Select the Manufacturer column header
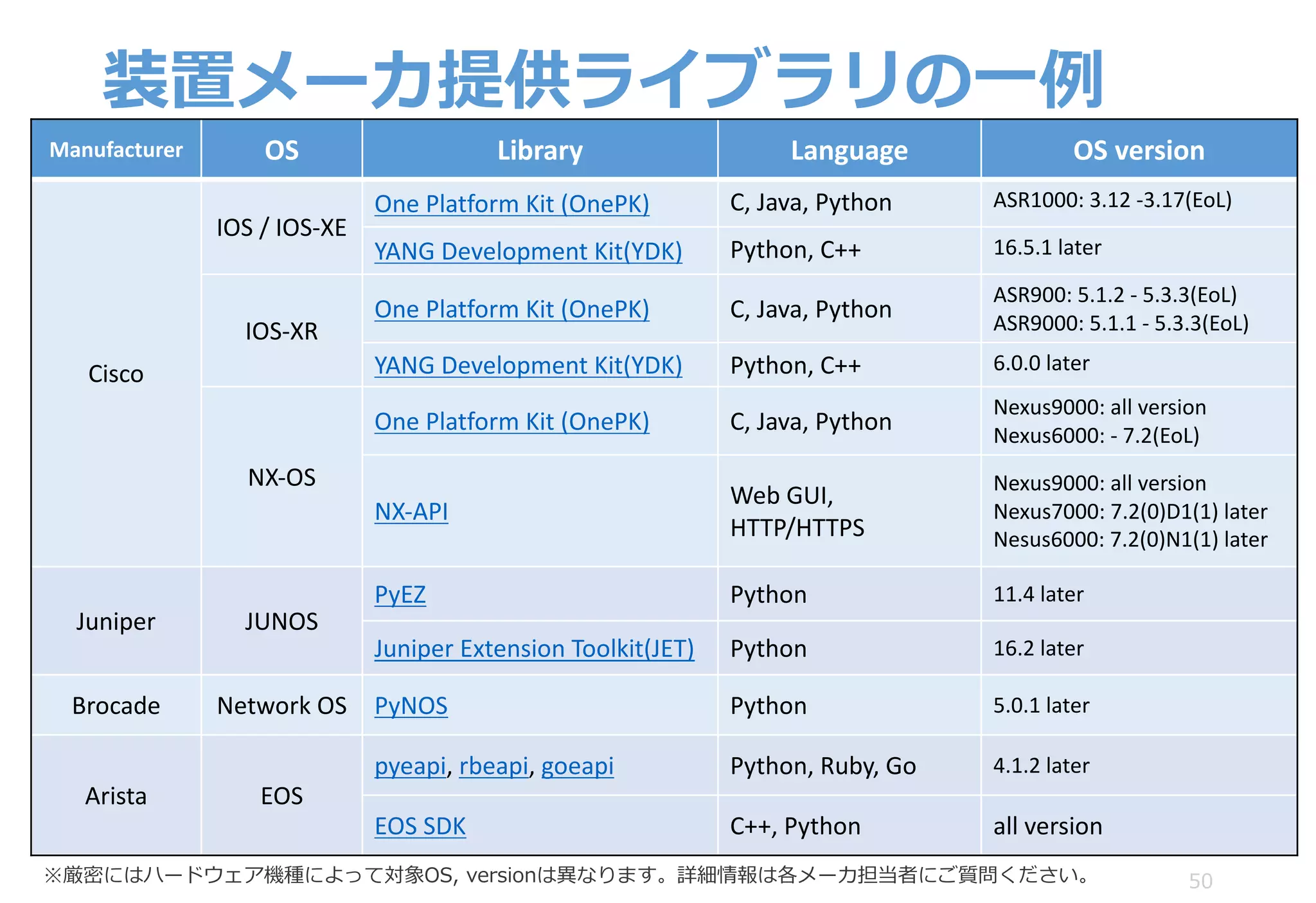This screenshot has width=1316, height=903. [116, 150]
